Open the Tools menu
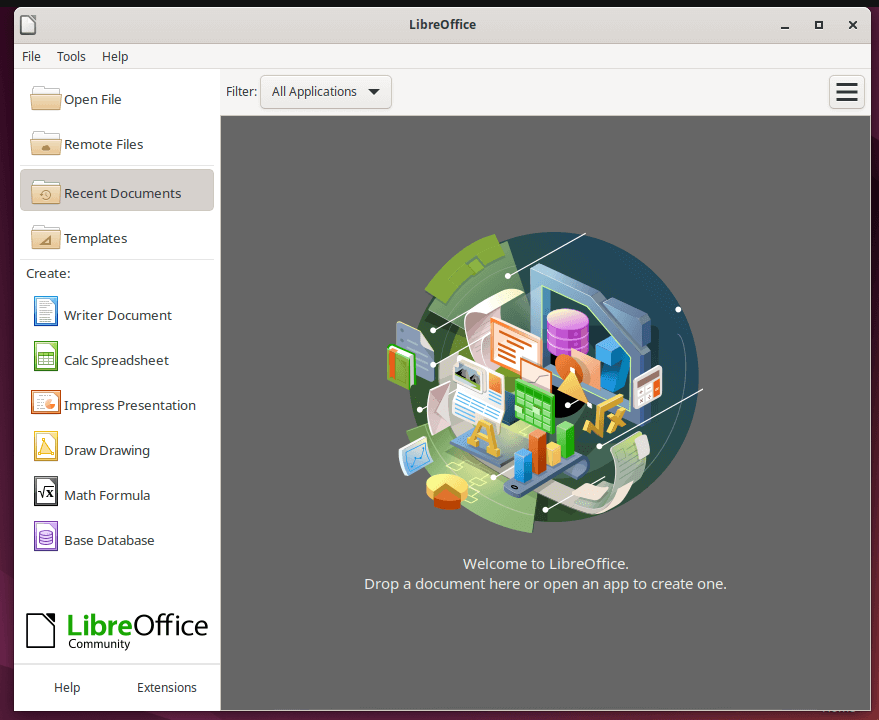Screen dimensions: 879x720 click(71, 57)
